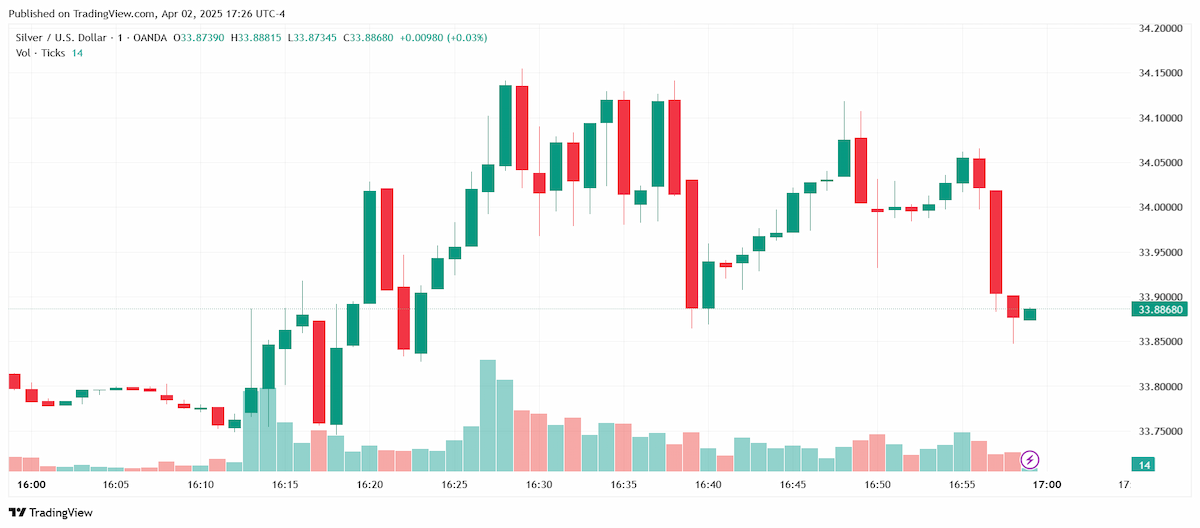
Task: Click the green 33.88680 current price tag
Action: [1161, 310]
